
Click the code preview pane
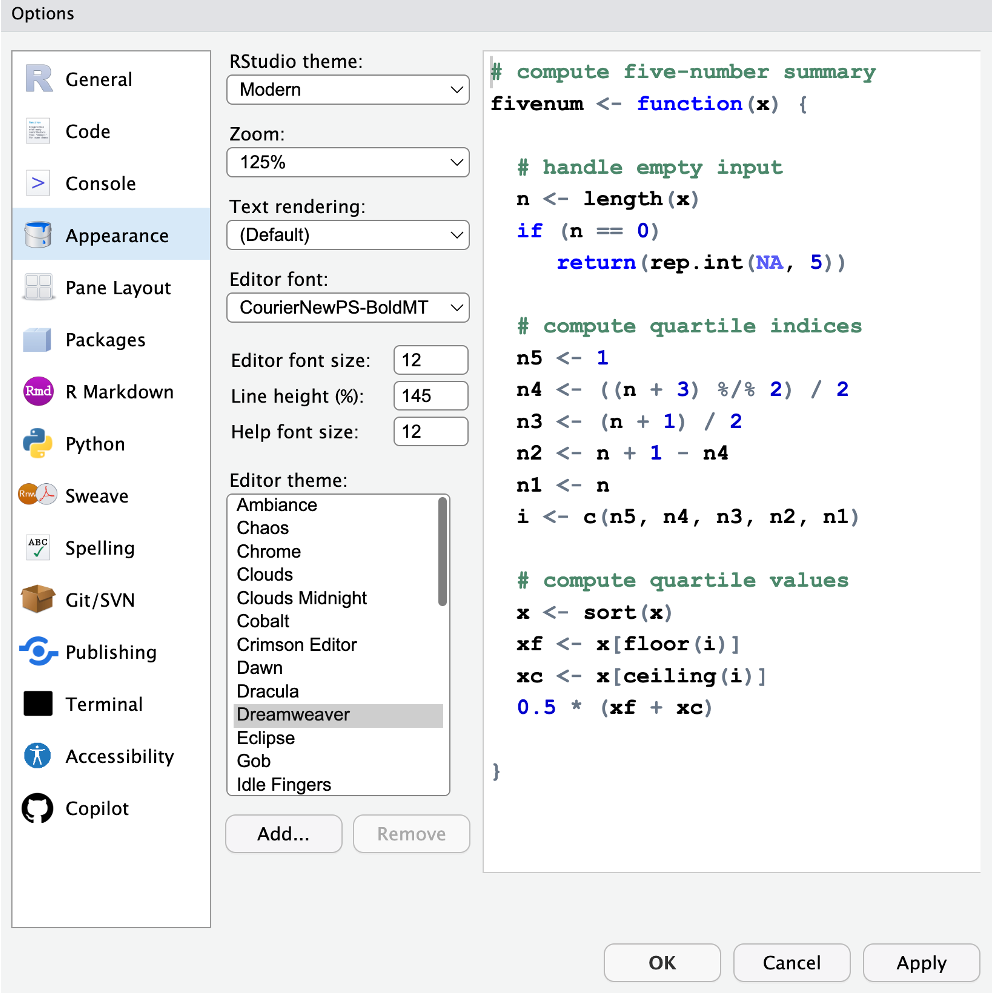pos(732,462)
